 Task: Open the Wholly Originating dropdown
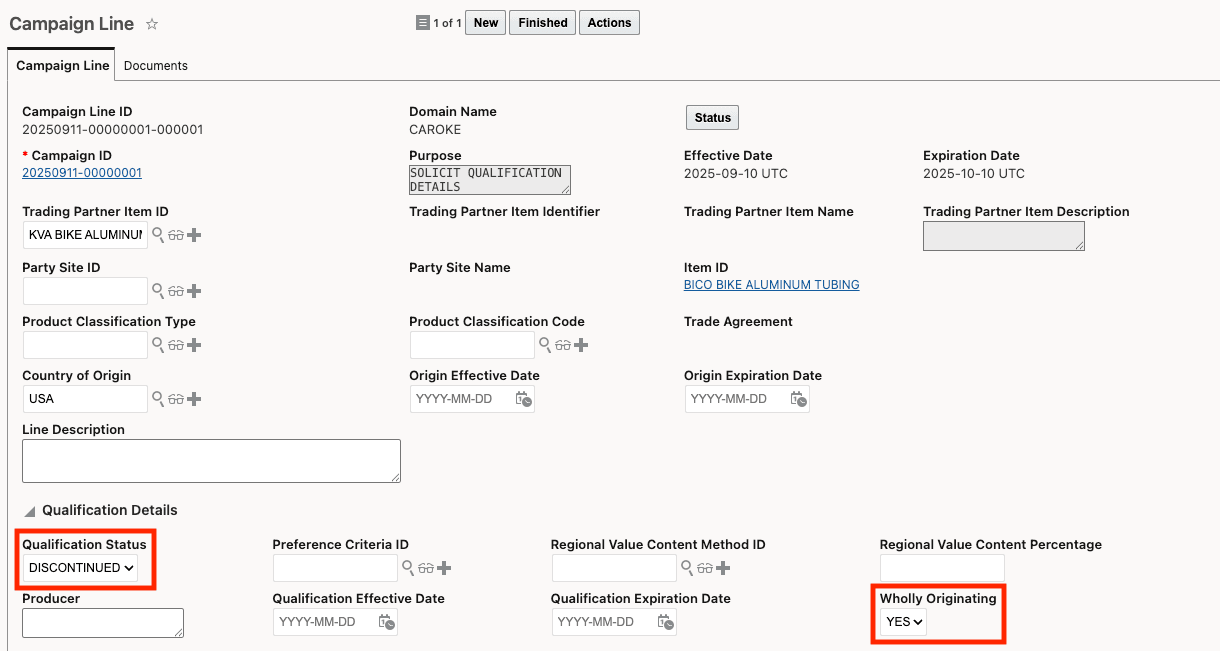point(904,622)
